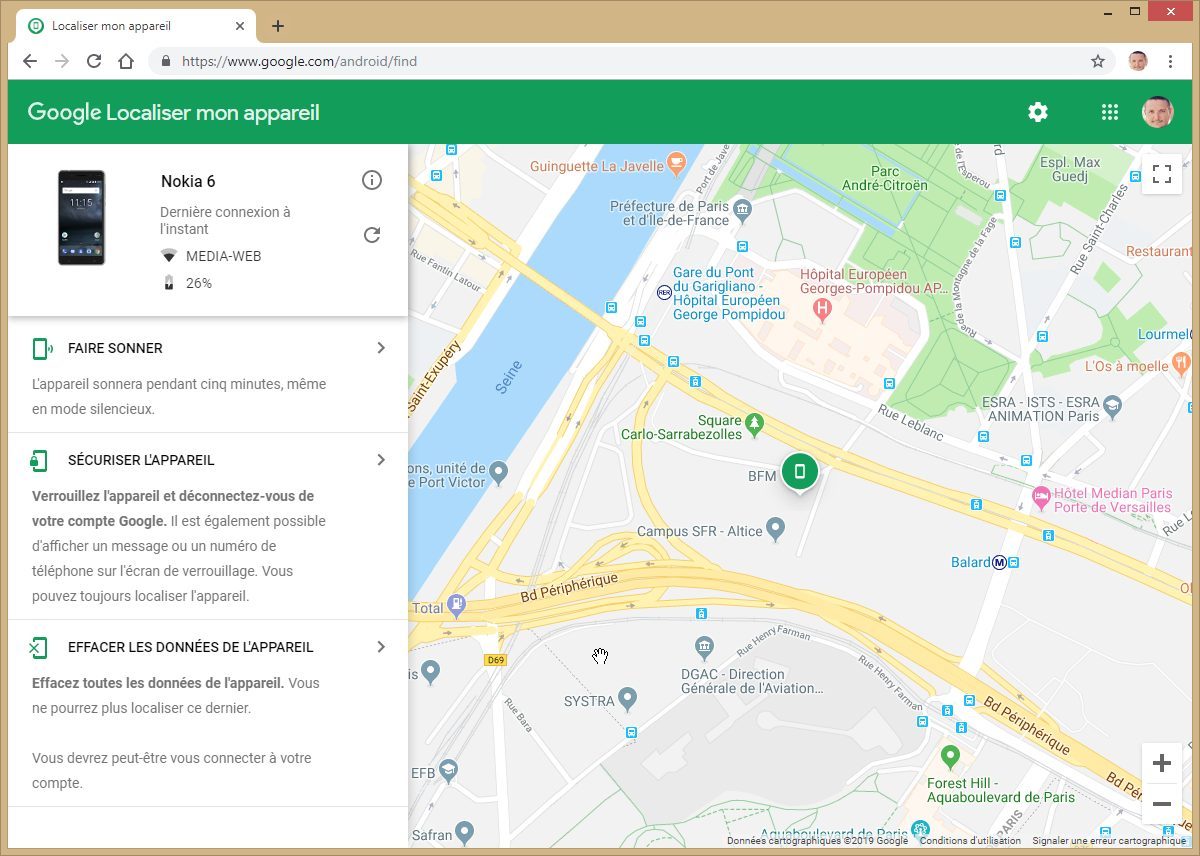The width and height of the screenshot is (1200, 856).
Task: Open the Chrome three-dot menu
Action: tap(1171, 61)
